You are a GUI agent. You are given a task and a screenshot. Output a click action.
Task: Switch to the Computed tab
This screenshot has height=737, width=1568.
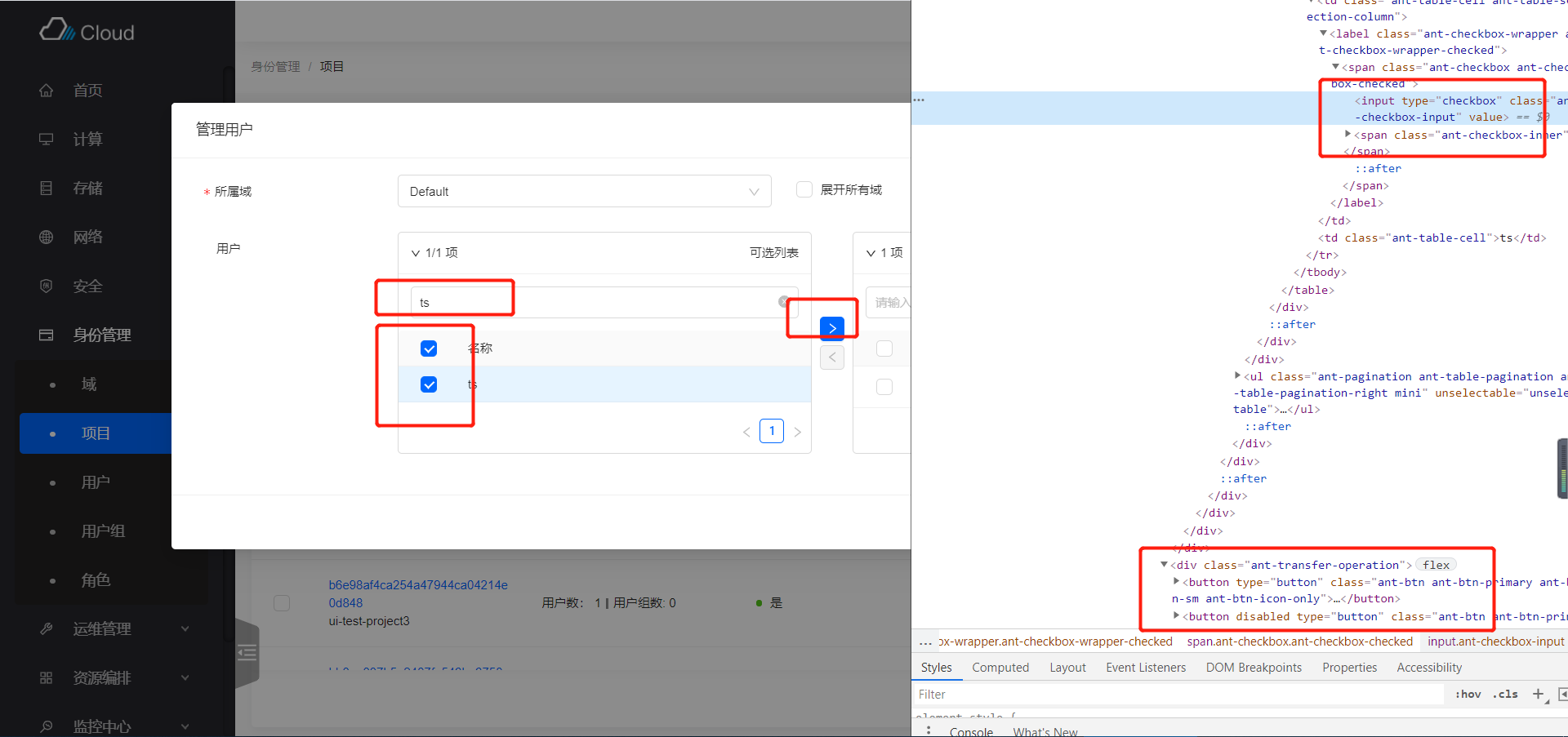coord(1000,668)
